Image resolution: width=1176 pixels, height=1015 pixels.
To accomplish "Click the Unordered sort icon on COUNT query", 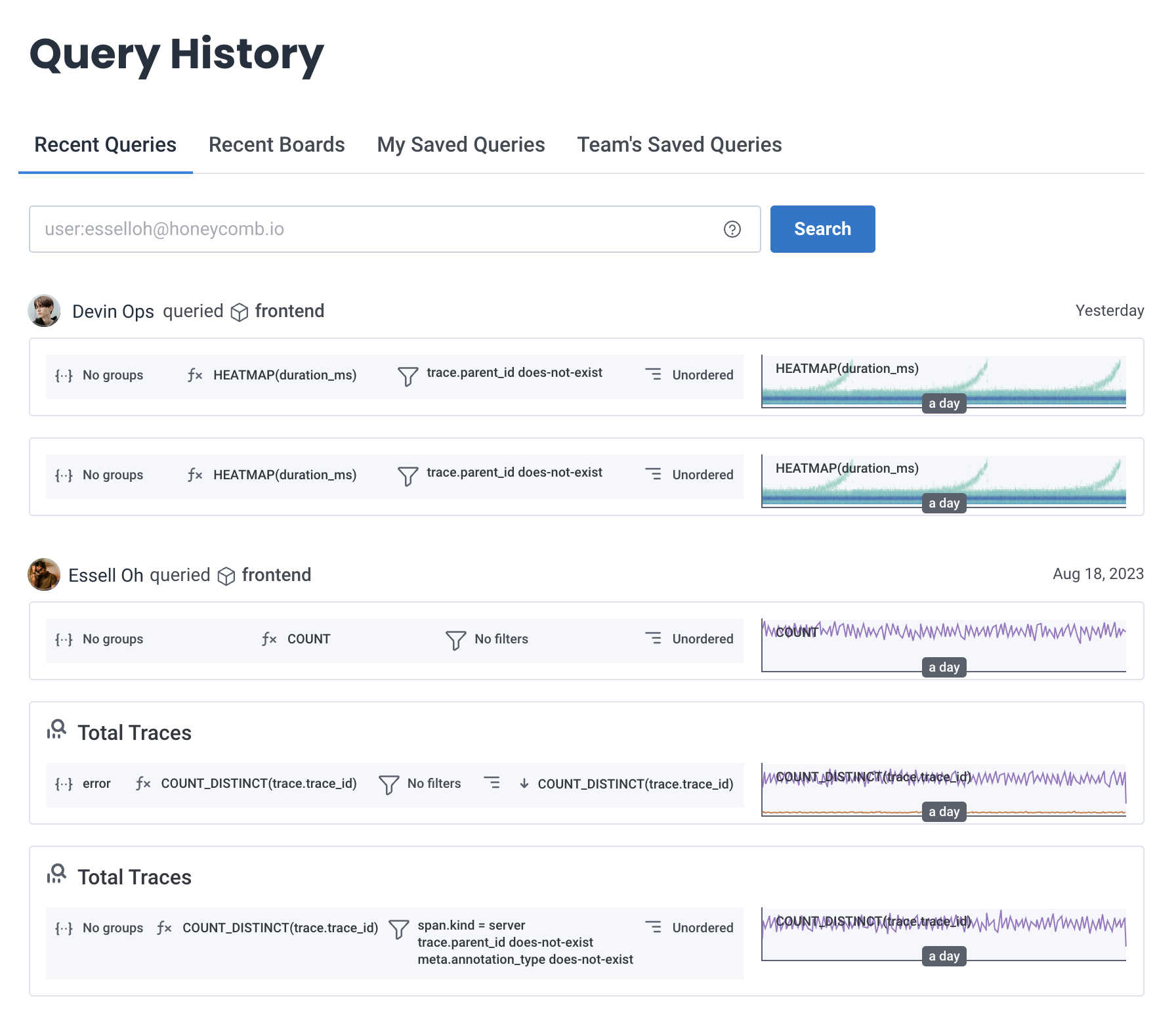I will (654, 638).
